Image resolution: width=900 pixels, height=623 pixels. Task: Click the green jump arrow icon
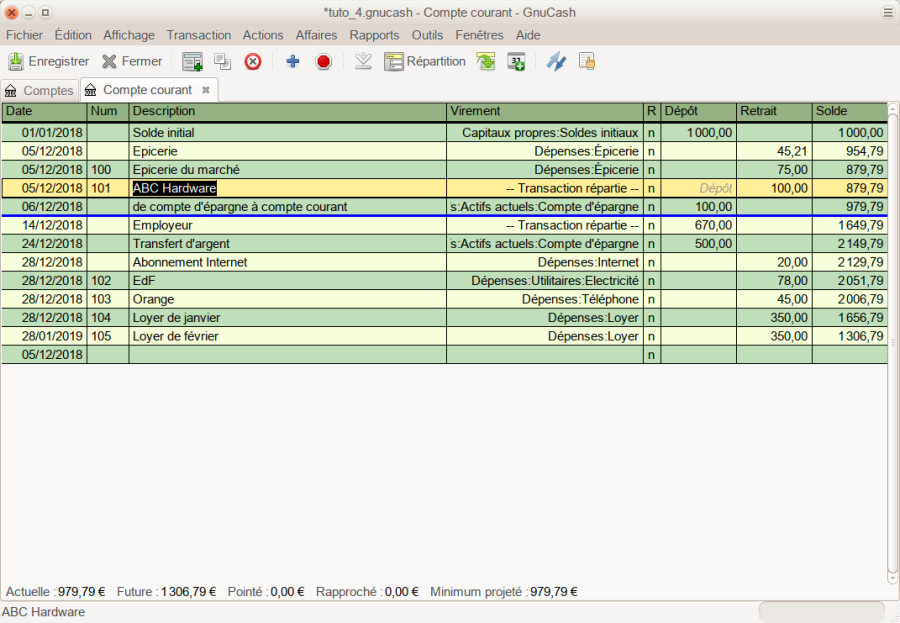point(486,61)
